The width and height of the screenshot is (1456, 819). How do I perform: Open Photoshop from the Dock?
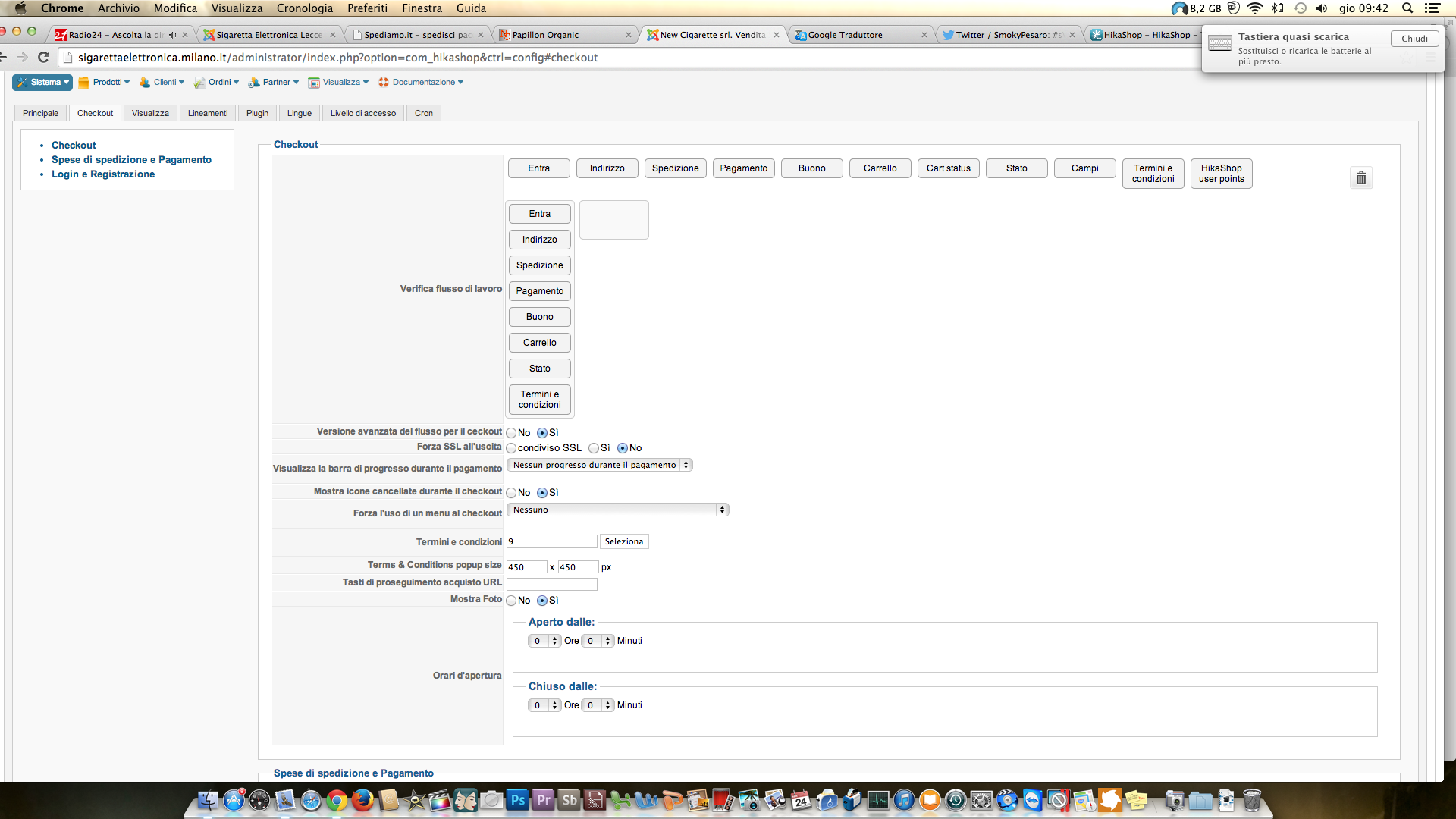pyautogui.click(x=517, y=800)
